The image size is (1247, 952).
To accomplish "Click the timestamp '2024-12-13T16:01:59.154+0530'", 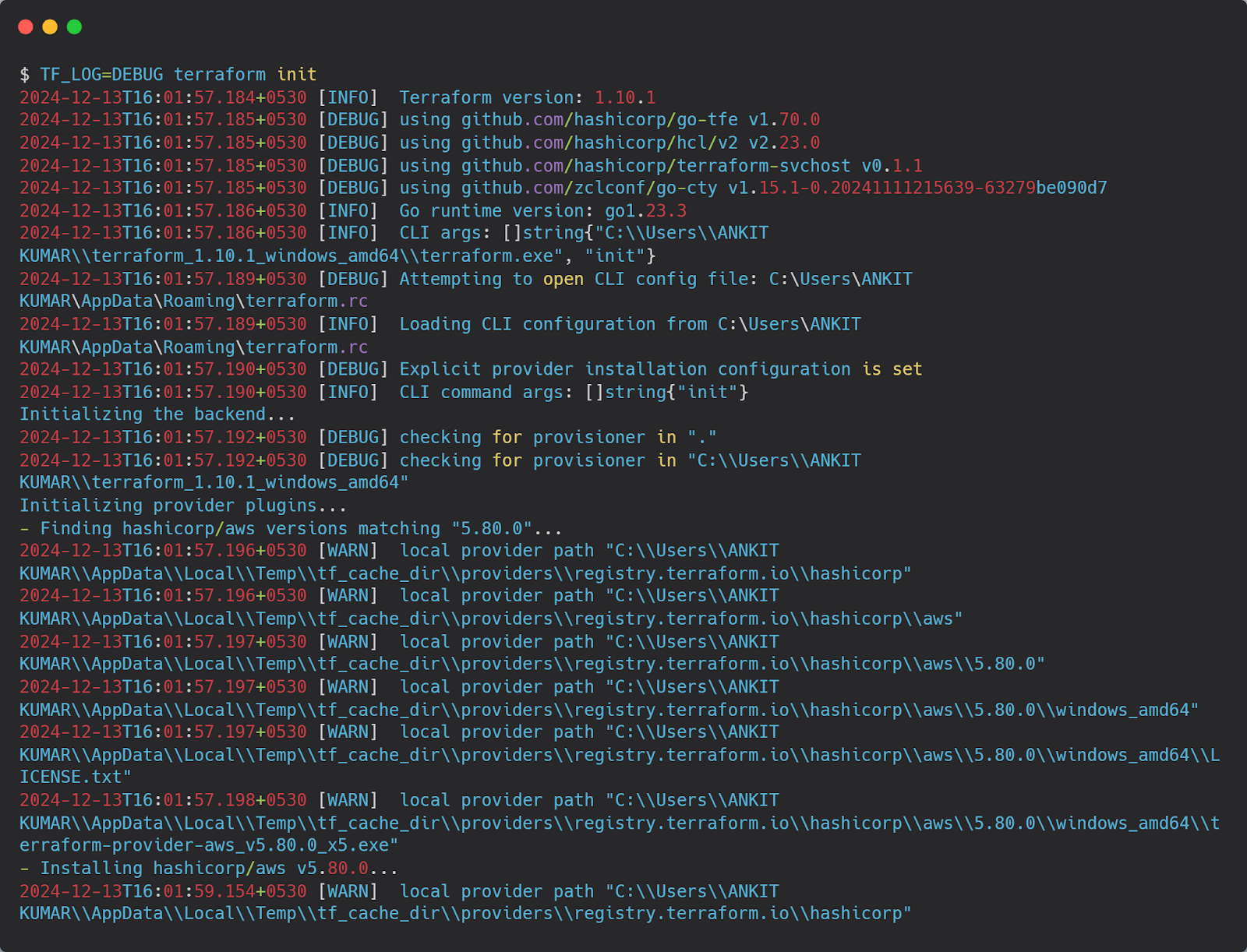I will (x=163, y=892).
